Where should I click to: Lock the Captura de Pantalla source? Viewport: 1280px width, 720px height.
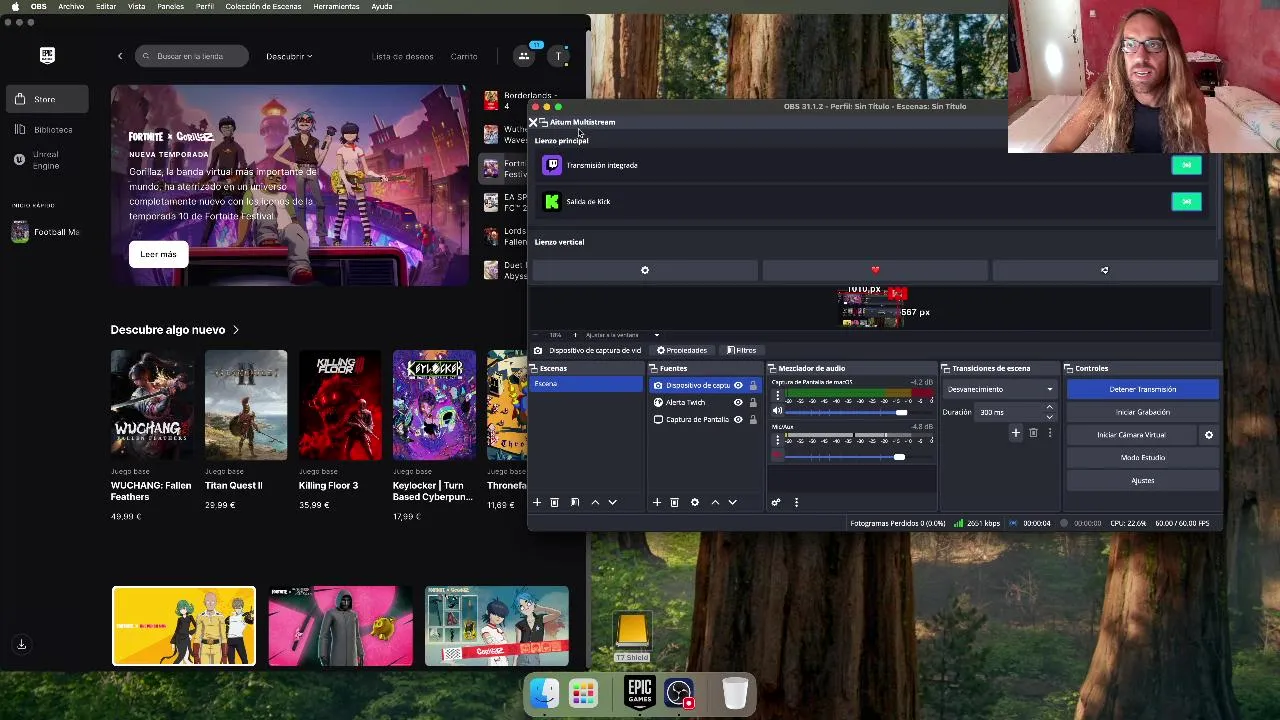pos(753,419)
